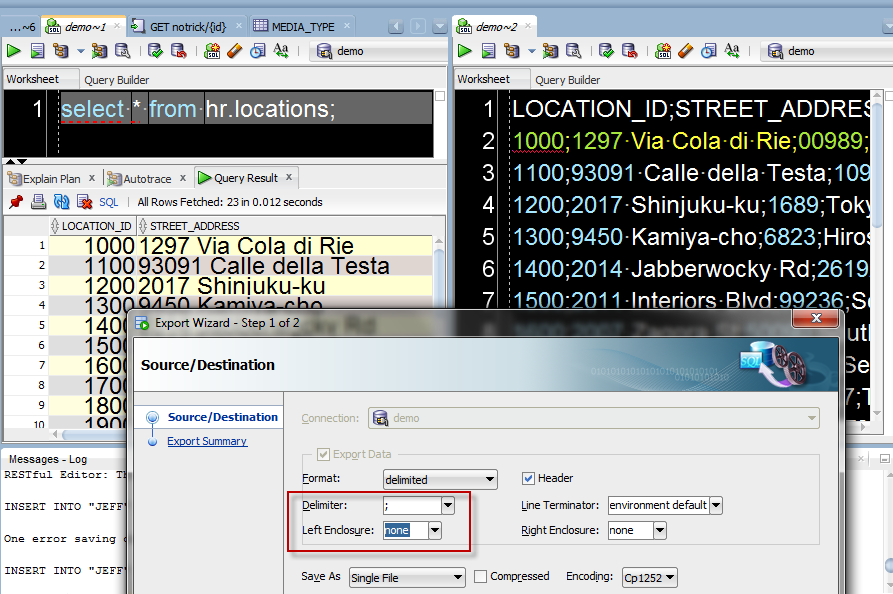Close the Query Result tab
The image size is (893, 594).
(x=289, y=177)
